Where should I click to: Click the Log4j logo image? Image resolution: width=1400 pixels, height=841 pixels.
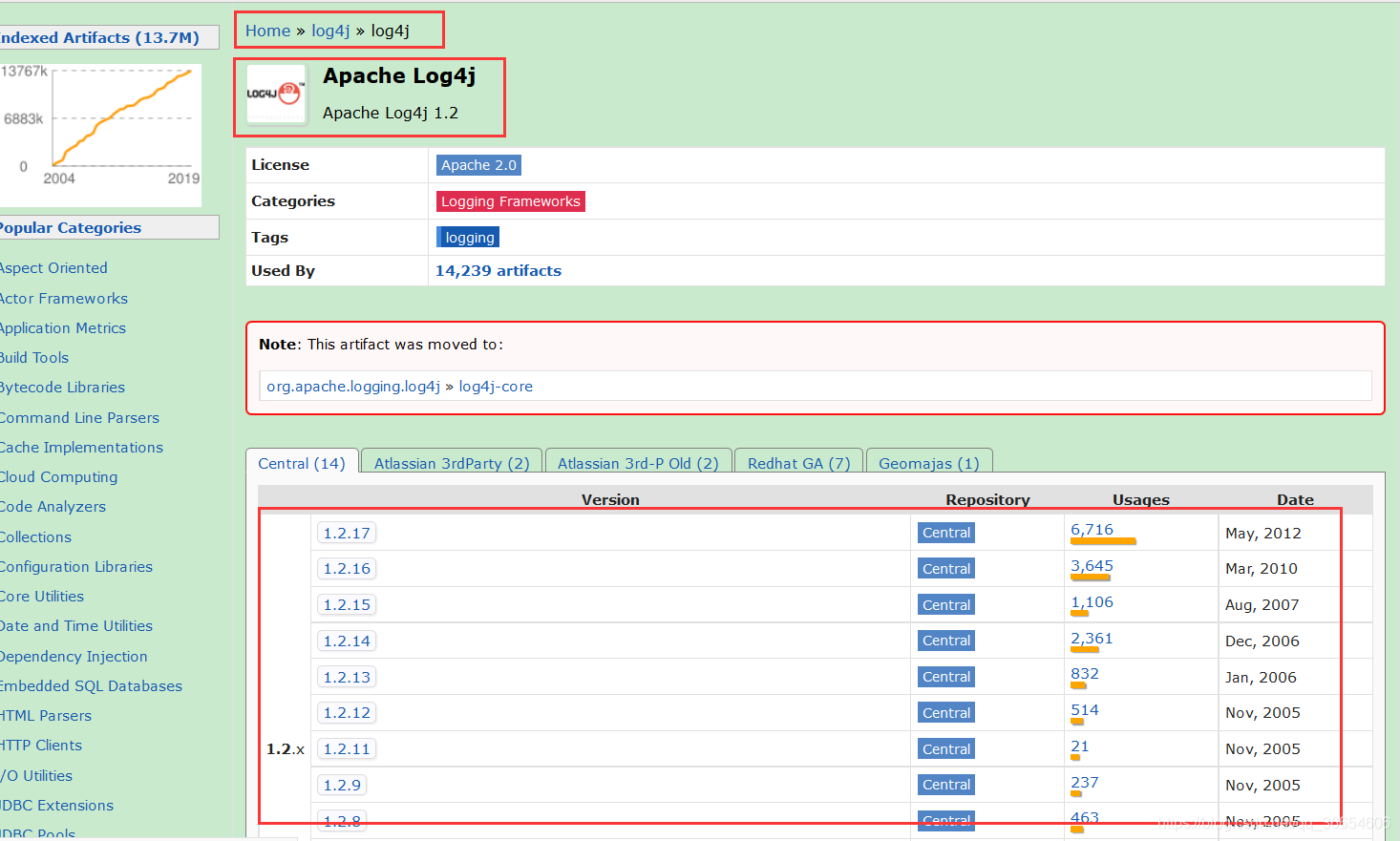[x=276, y=94]
